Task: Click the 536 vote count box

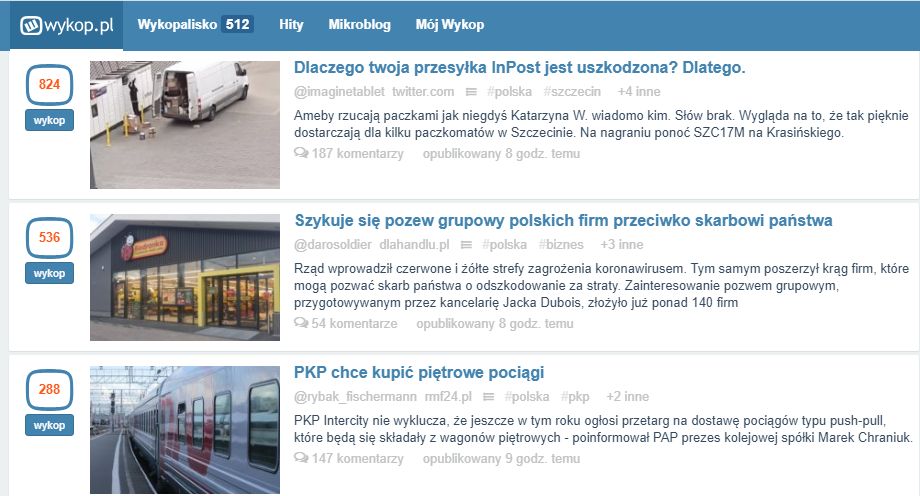Action: [49, 237]
